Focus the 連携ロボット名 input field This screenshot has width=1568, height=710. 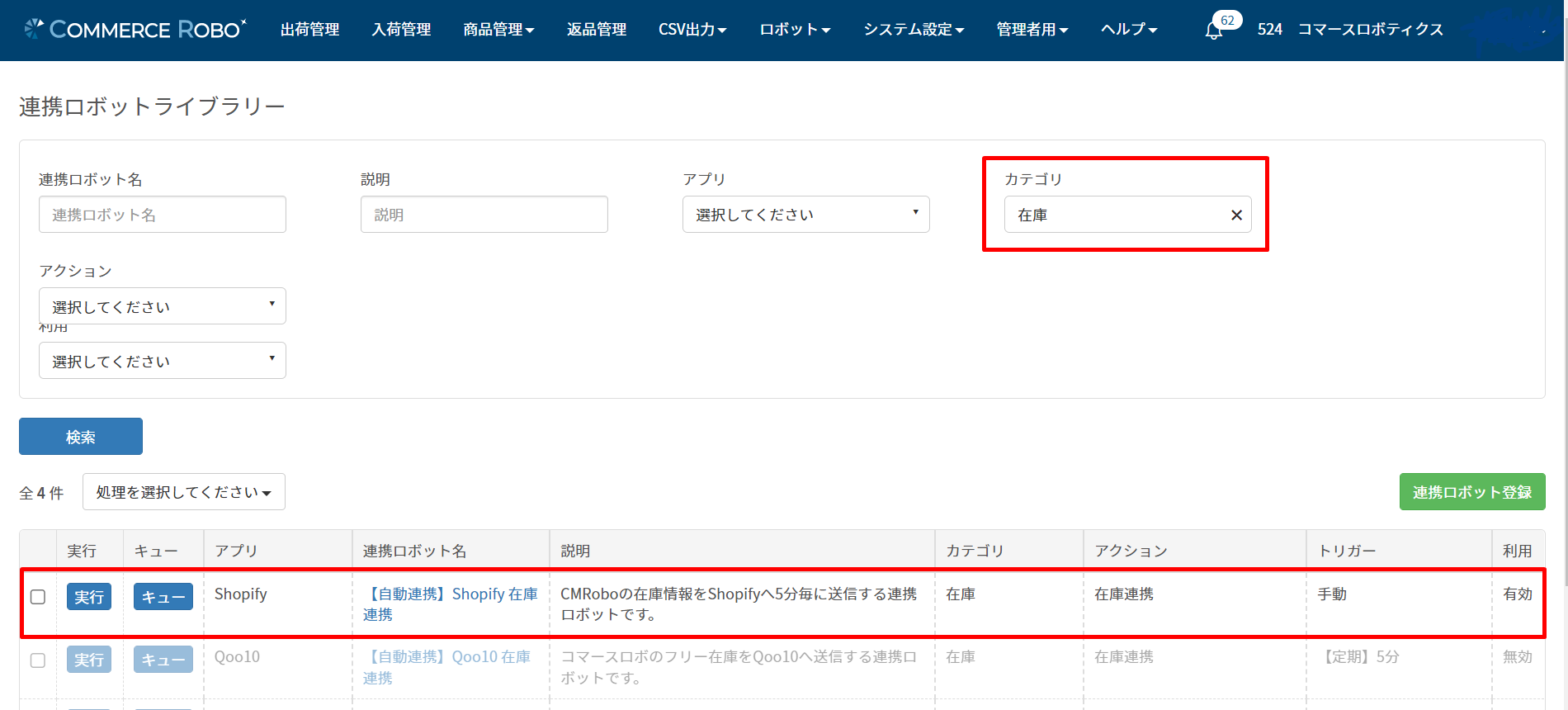(x=162, y=215)
